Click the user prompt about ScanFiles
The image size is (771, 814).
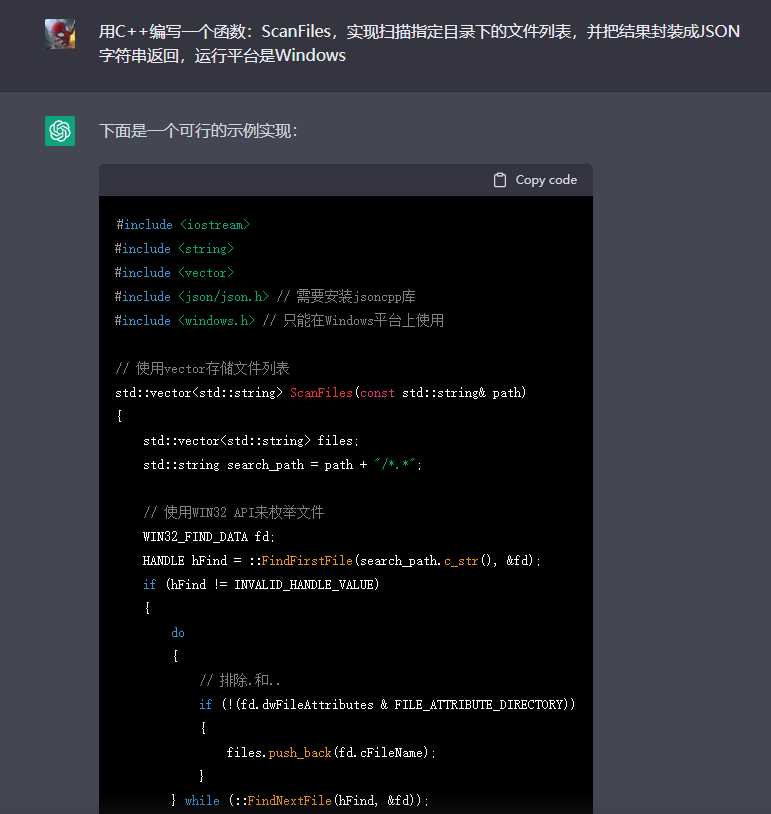point(419,43)
